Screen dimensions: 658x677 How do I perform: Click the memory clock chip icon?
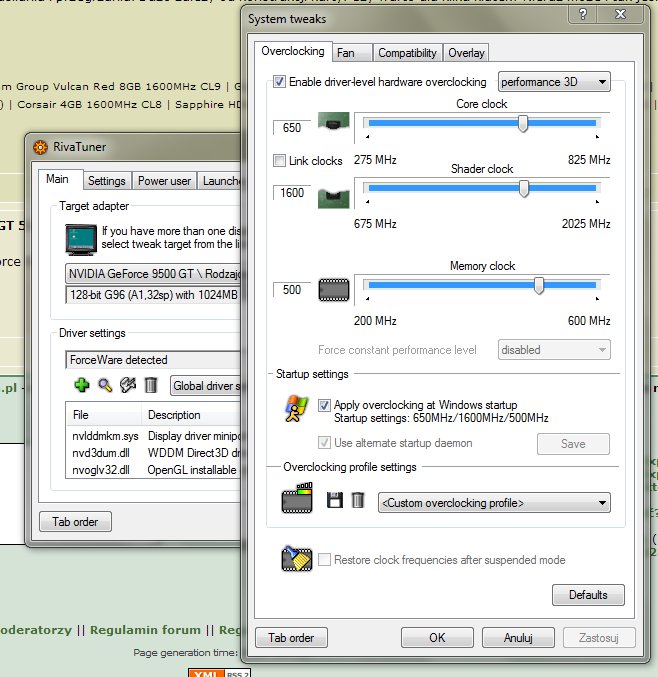coord(334,290)
